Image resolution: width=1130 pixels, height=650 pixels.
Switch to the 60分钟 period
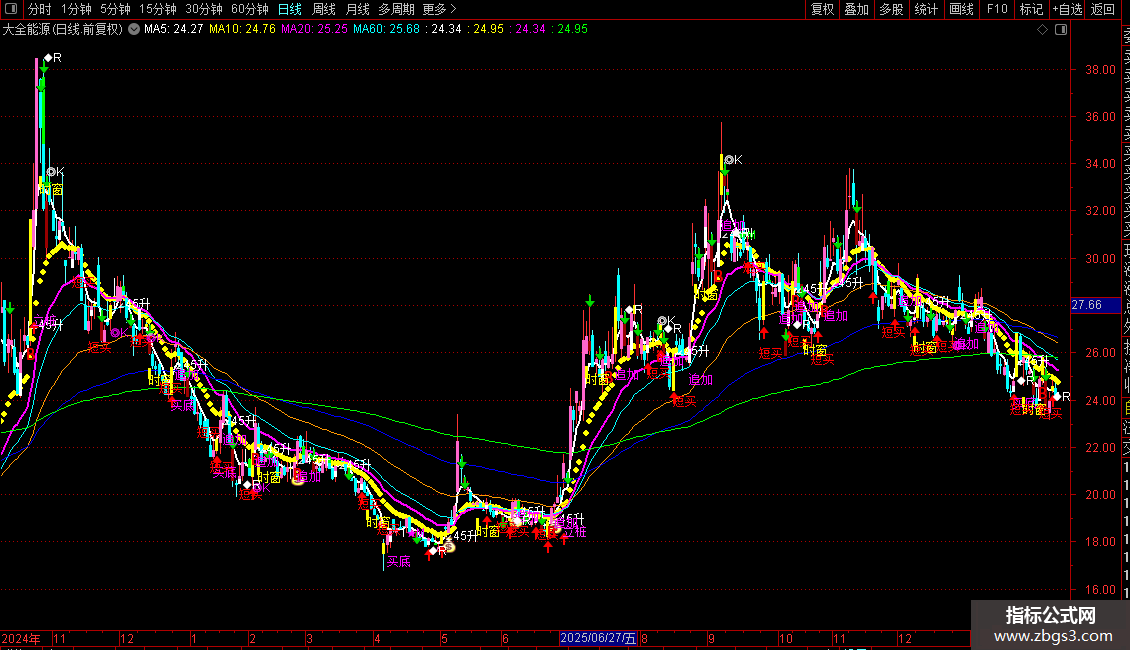250,9
